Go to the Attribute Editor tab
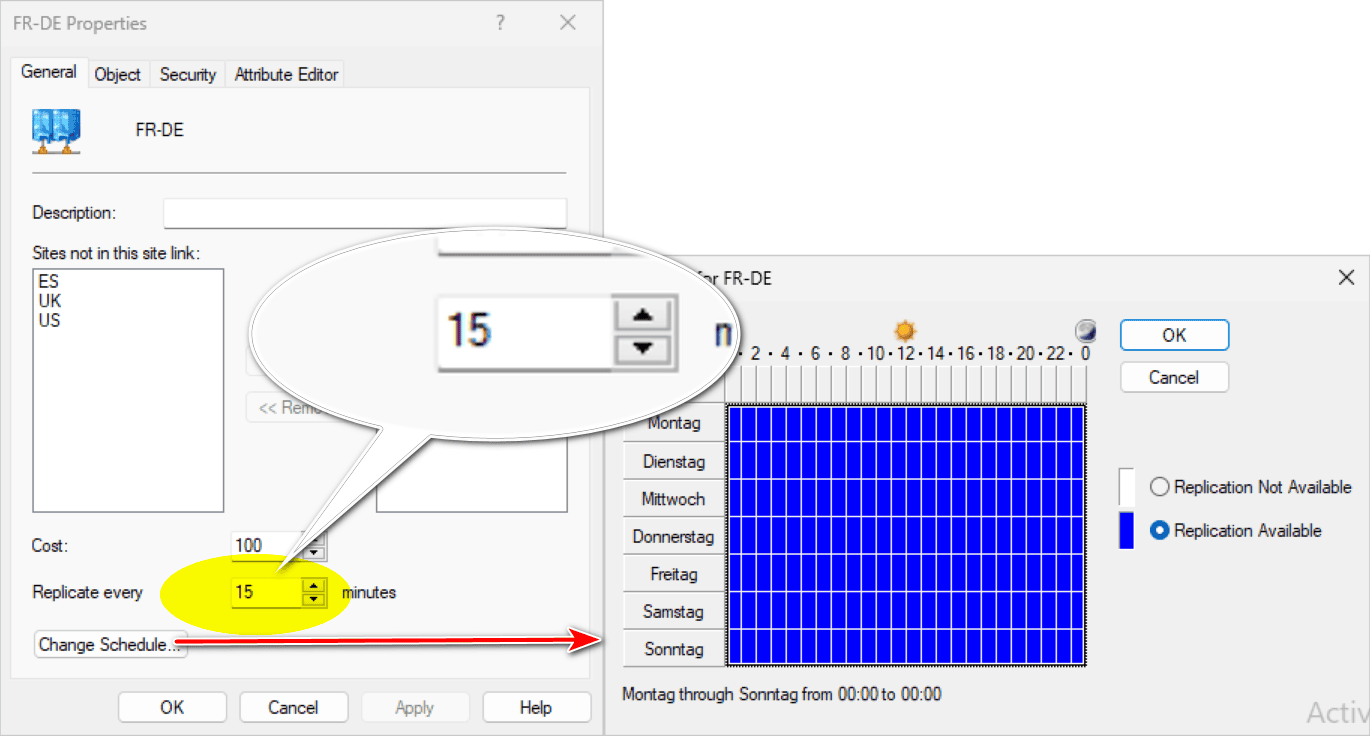The height and width of the screenshot is (736, 1370). (x=286, y=74)
